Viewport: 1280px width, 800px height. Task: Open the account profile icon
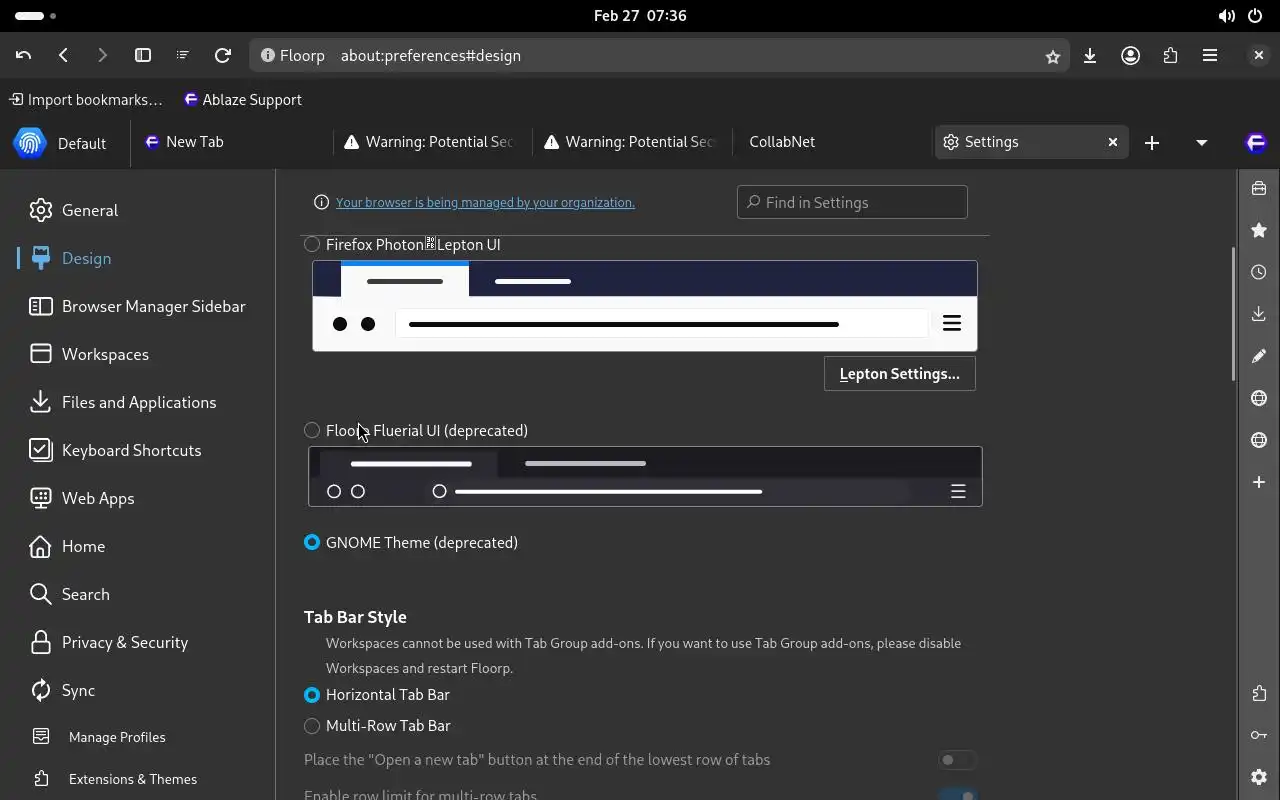click(x=1130, y=56)
